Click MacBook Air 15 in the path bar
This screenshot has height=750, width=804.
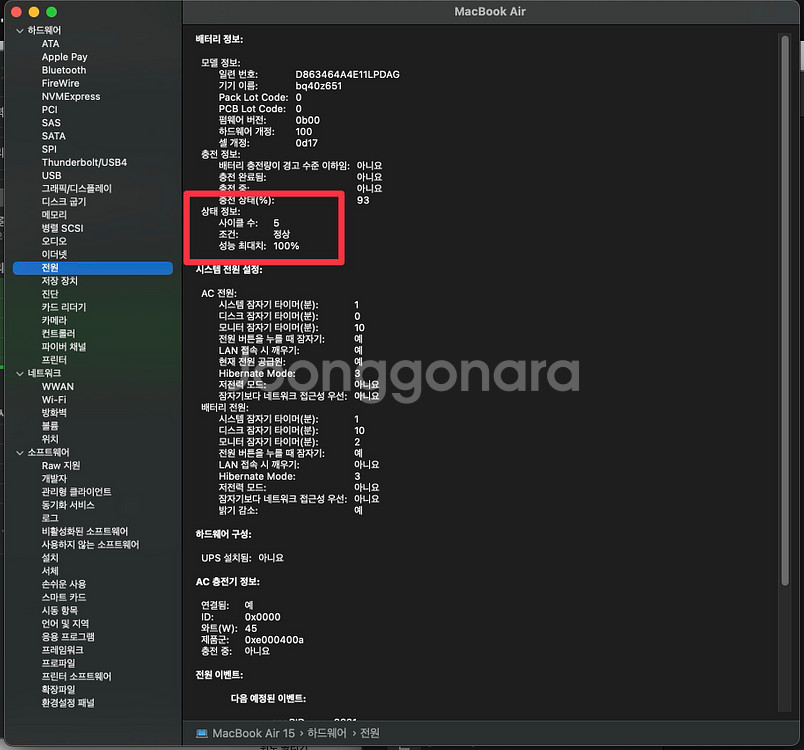[x=254, y=733]
